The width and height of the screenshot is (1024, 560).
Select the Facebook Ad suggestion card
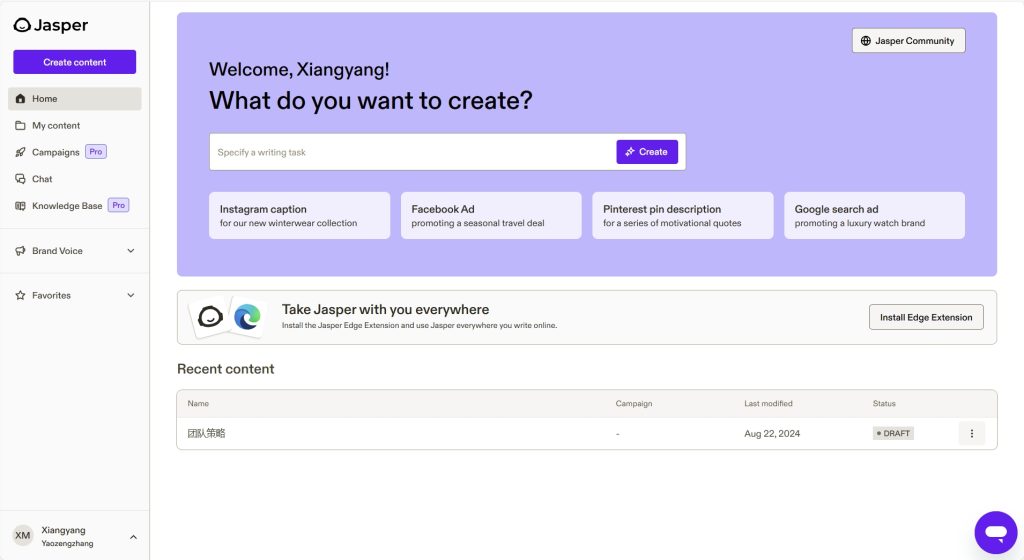(491, 215)
